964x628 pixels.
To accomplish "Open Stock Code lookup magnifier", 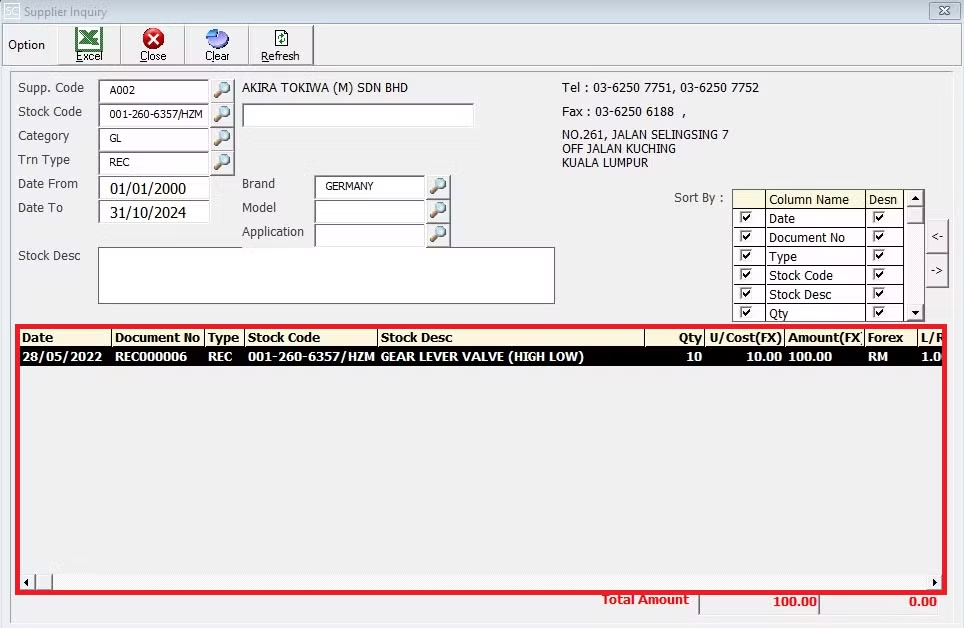I will [x=222, y=114].
